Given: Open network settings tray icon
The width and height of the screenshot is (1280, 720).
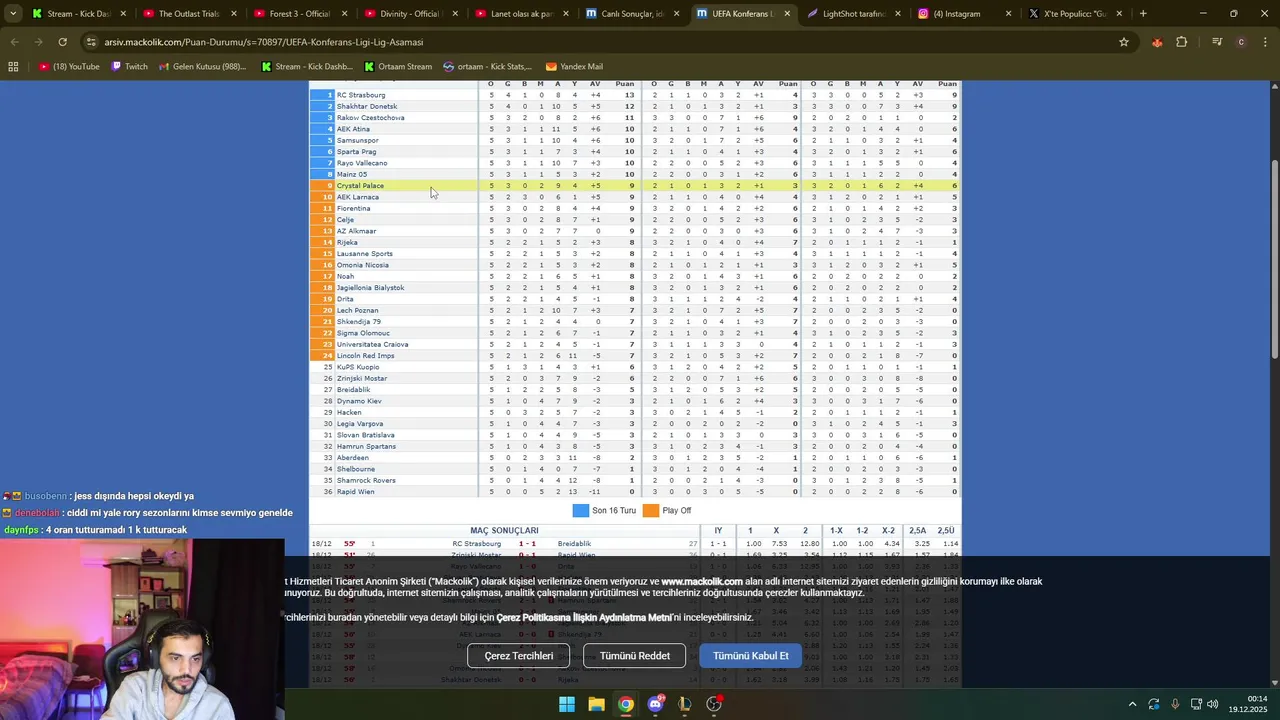Looking at the screenshot, I should point(1195,704).
